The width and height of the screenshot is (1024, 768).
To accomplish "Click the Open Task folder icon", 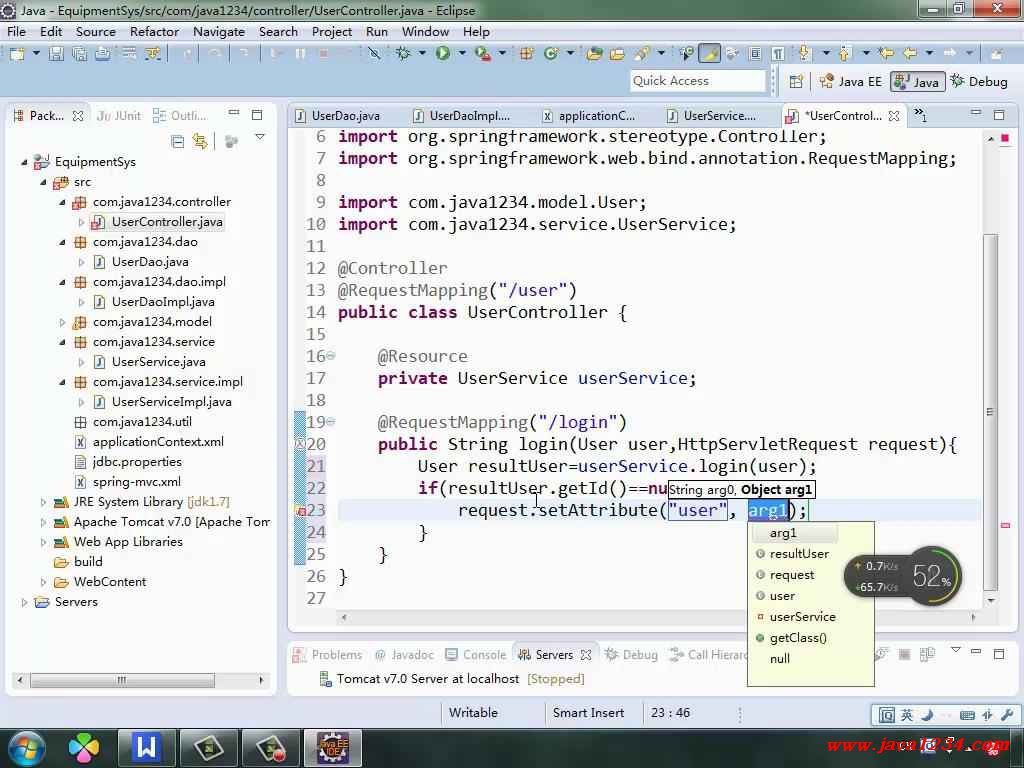I will (x=617, y=54).
